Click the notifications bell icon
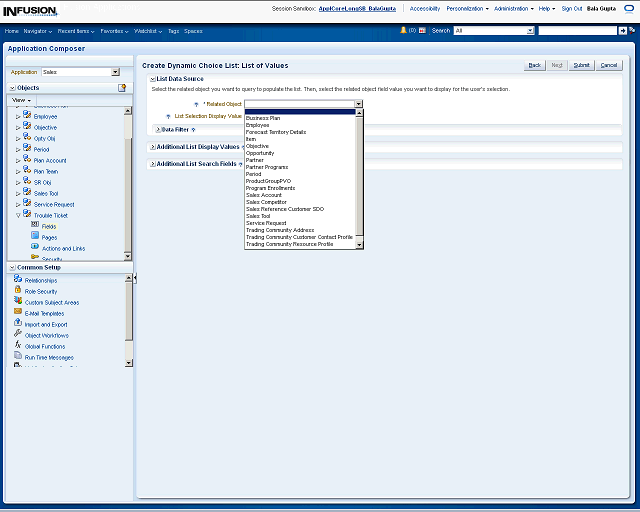Viewport: 640px width, 512px height. 403,31
